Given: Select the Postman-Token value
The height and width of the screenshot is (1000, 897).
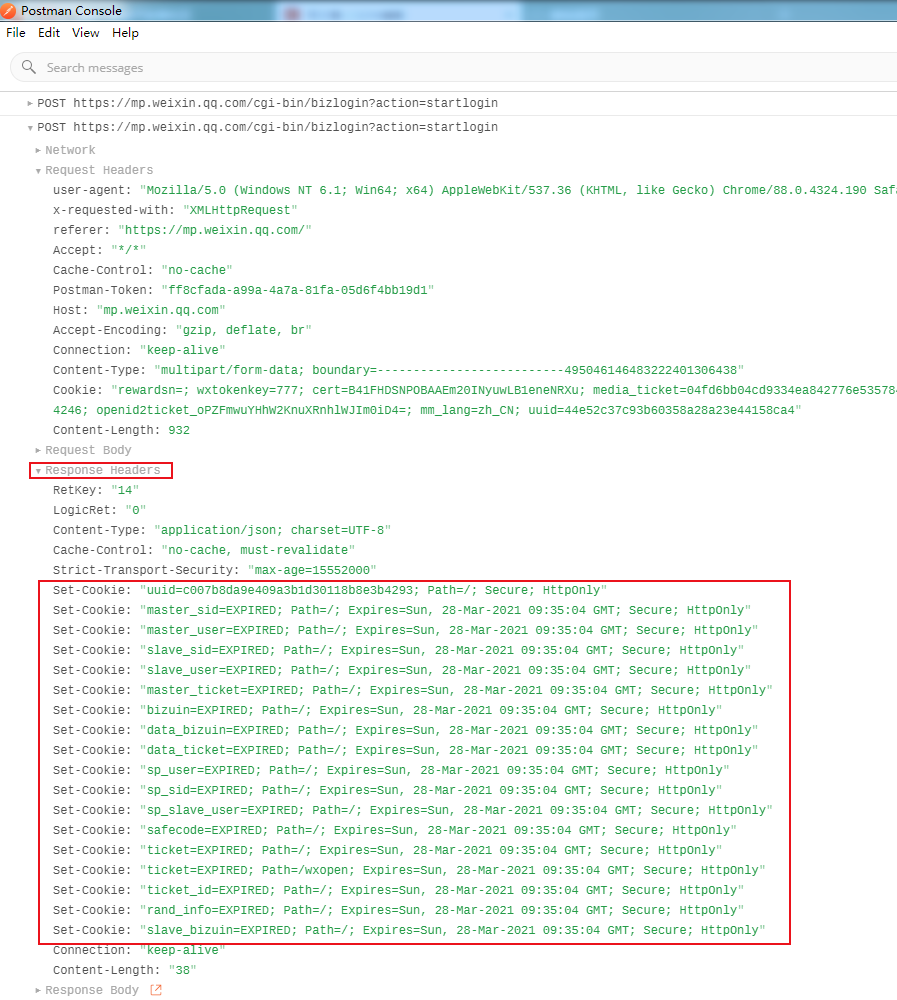Looking at the screenshot, I should click(298, 290).
